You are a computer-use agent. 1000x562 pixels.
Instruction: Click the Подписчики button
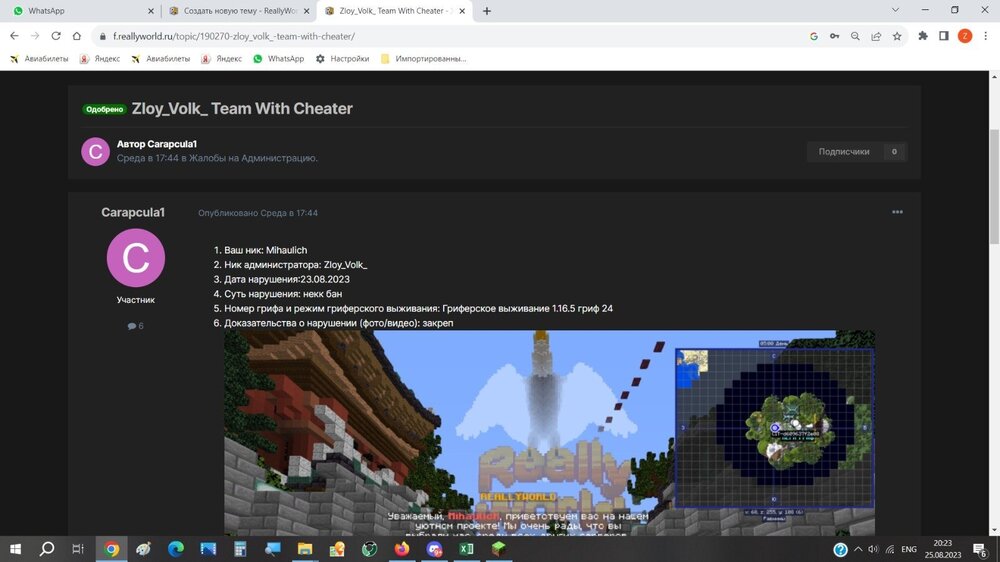856,152
